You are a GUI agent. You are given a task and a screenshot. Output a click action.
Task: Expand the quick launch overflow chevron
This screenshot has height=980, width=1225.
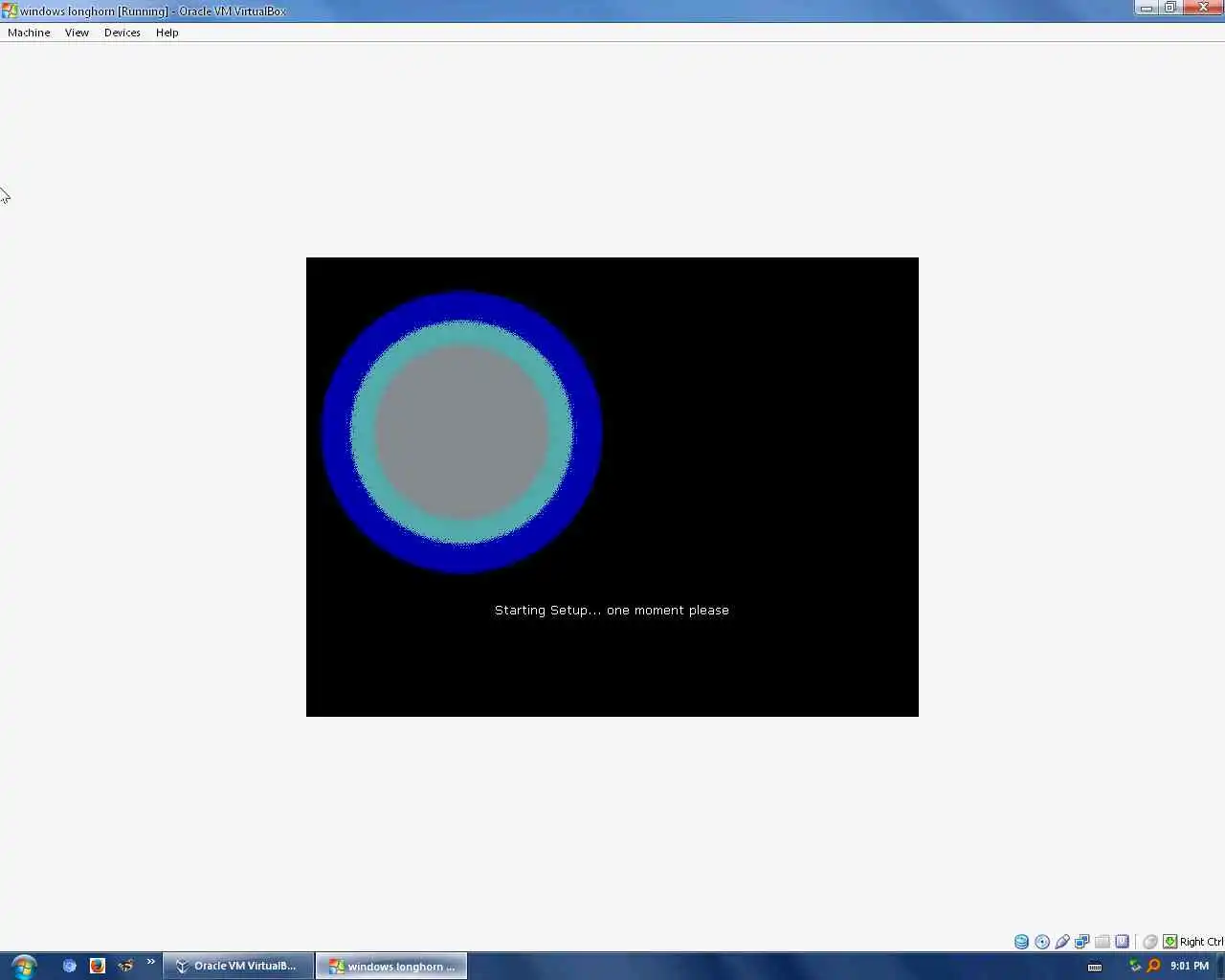point(150,962)
